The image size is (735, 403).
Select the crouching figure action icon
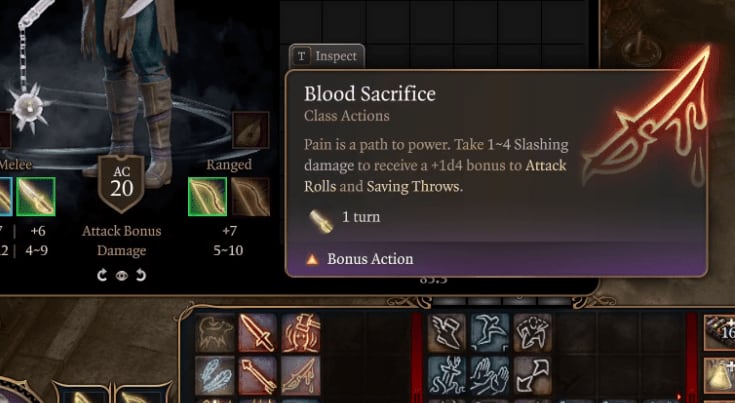coord(532,333)
